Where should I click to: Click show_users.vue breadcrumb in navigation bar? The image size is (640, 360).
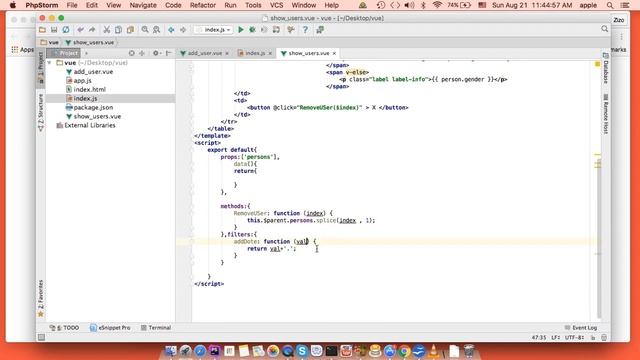point(90,42)
